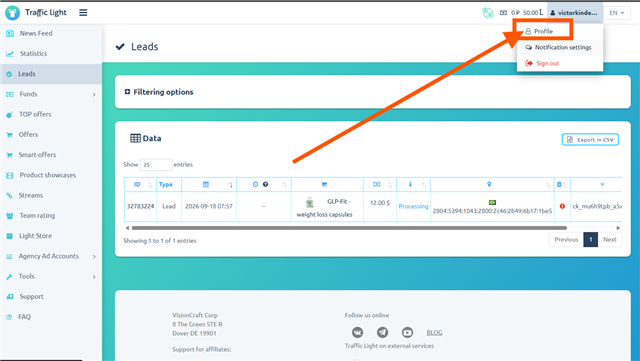Viewport: 640px width, 361px height.
Task: Open the victorkinde user menu
Action: tap(575, 13)
